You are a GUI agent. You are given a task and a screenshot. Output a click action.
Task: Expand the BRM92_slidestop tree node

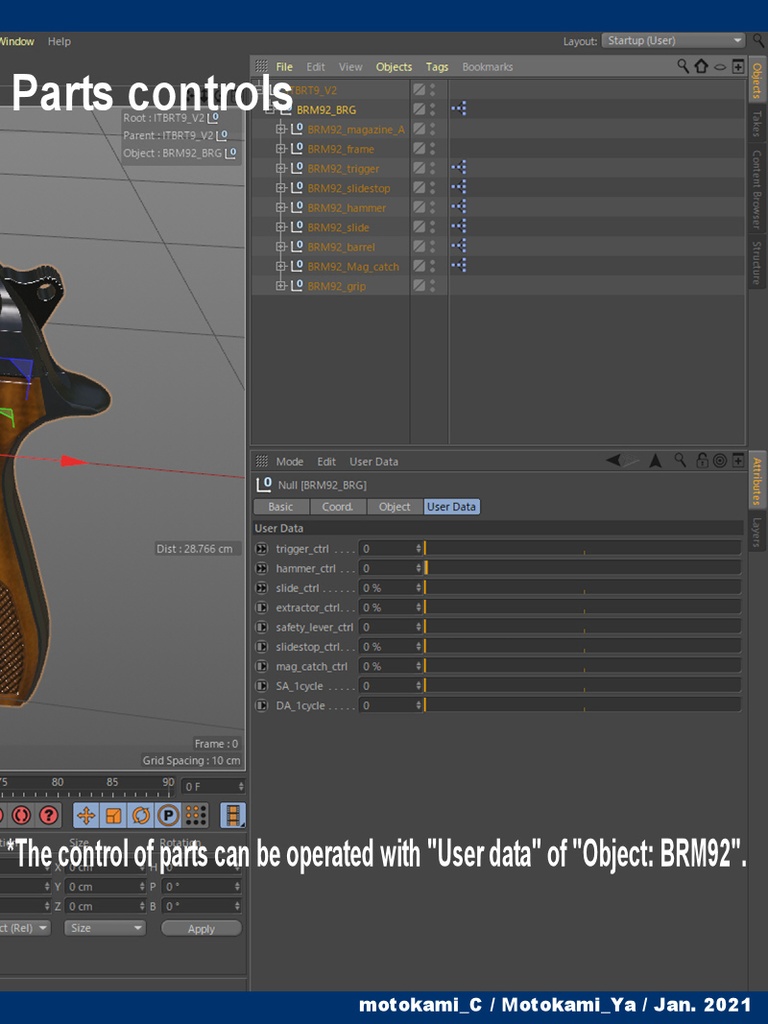click(280, 188)
